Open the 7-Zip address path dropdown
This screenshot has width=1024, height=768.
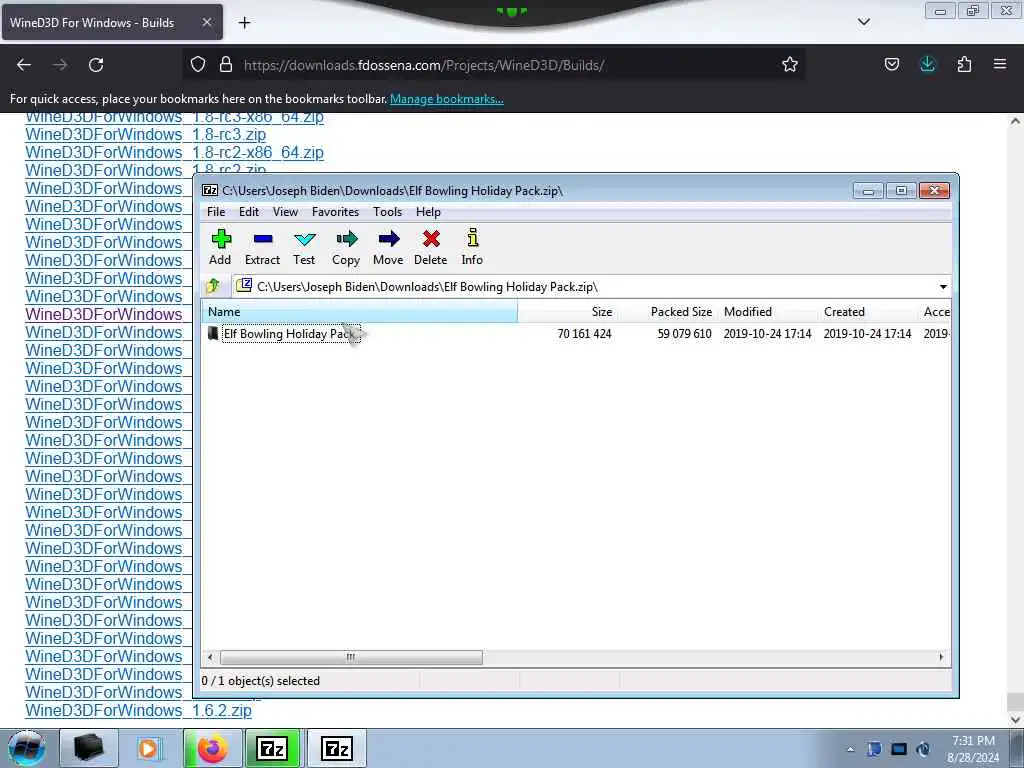[x=943, y=287]
